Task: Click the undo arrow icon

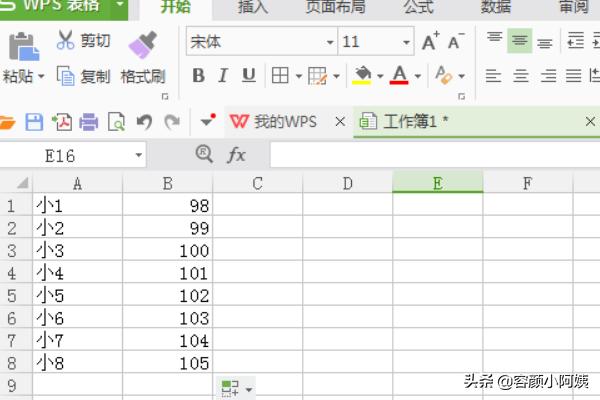Action: coord(144,122)
